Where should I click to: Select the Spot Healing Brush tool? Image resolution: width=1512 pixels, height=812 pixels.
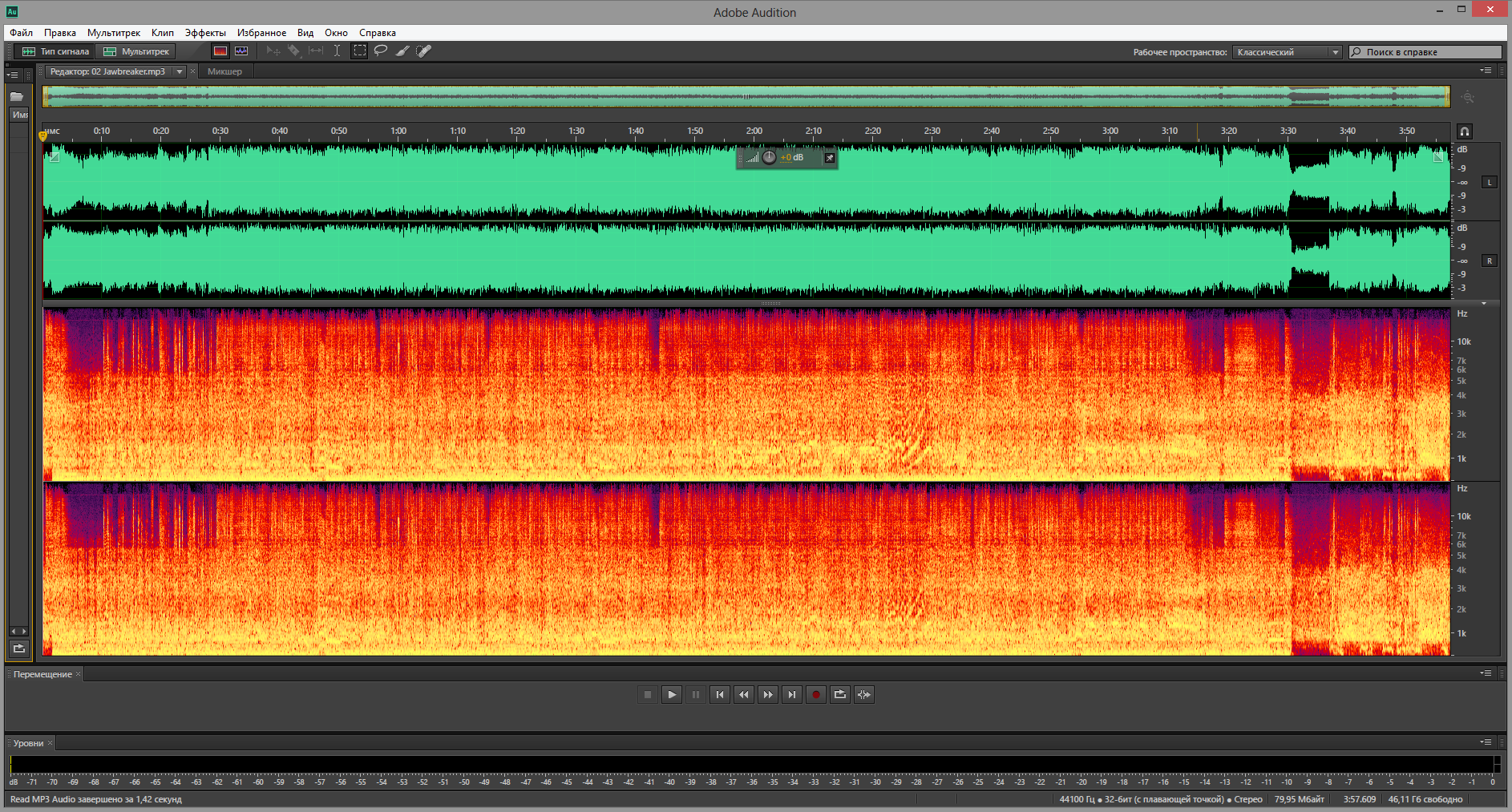423,51
